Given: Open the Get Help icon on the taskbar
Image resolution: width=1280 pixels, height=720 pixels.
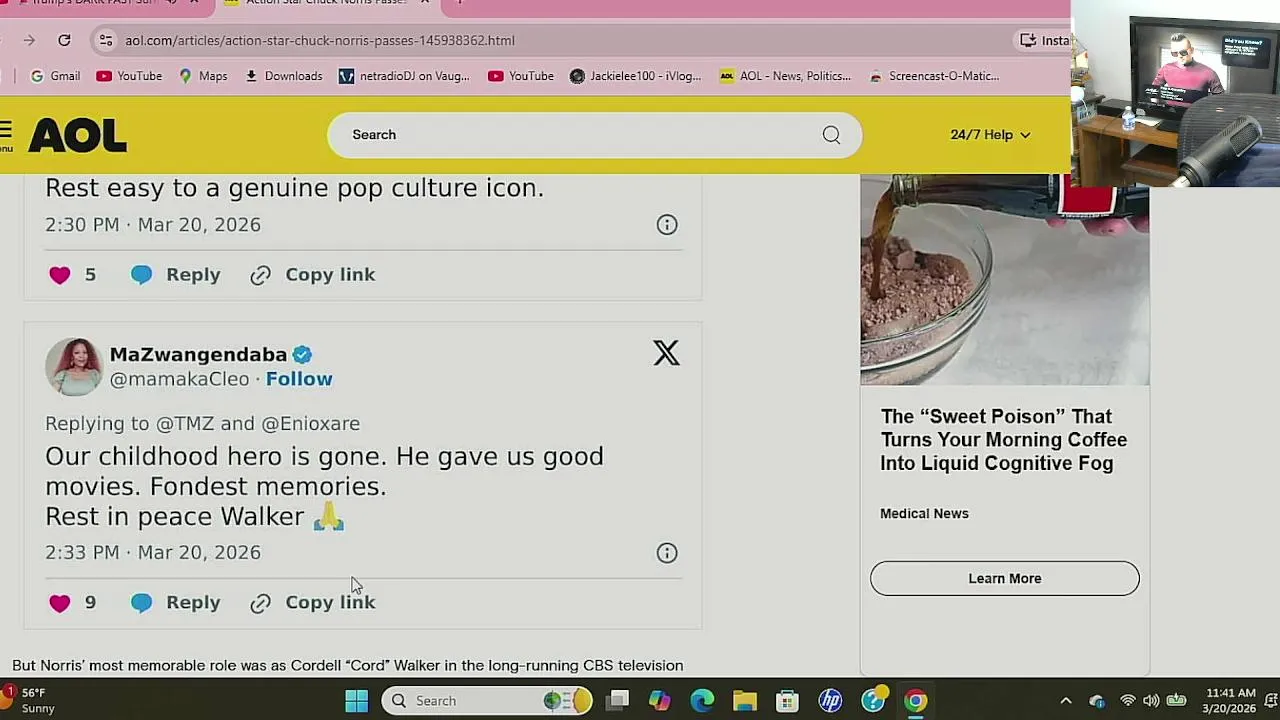Looking at the screenshot, I should [x=873, y=701].
